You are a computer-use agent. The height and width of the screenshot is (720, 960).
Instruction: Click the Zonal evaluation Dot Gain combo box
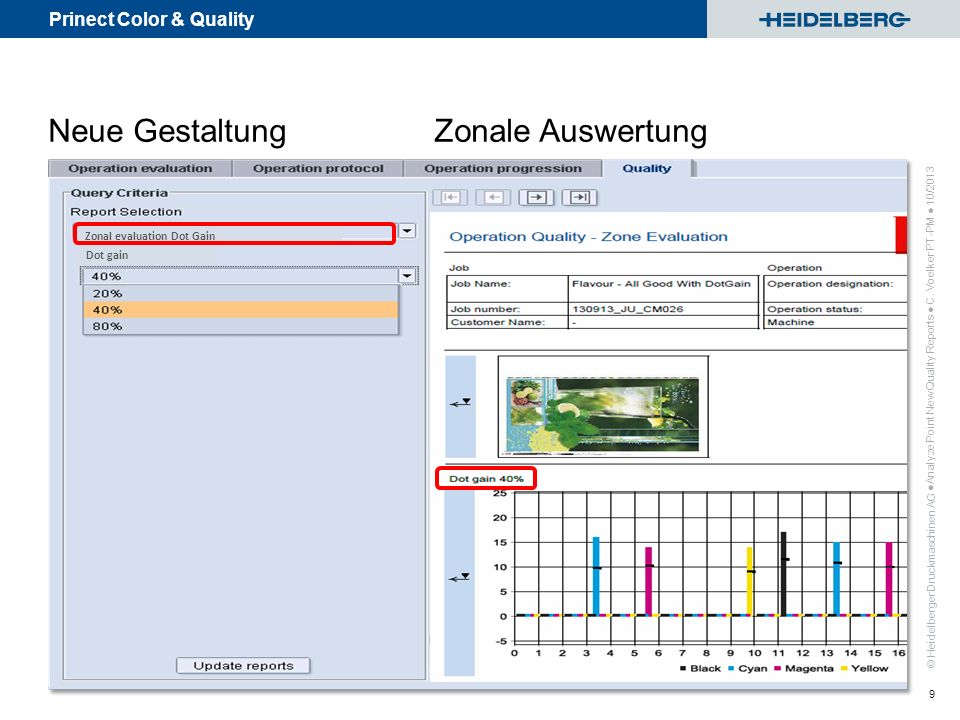pos(234,234)
